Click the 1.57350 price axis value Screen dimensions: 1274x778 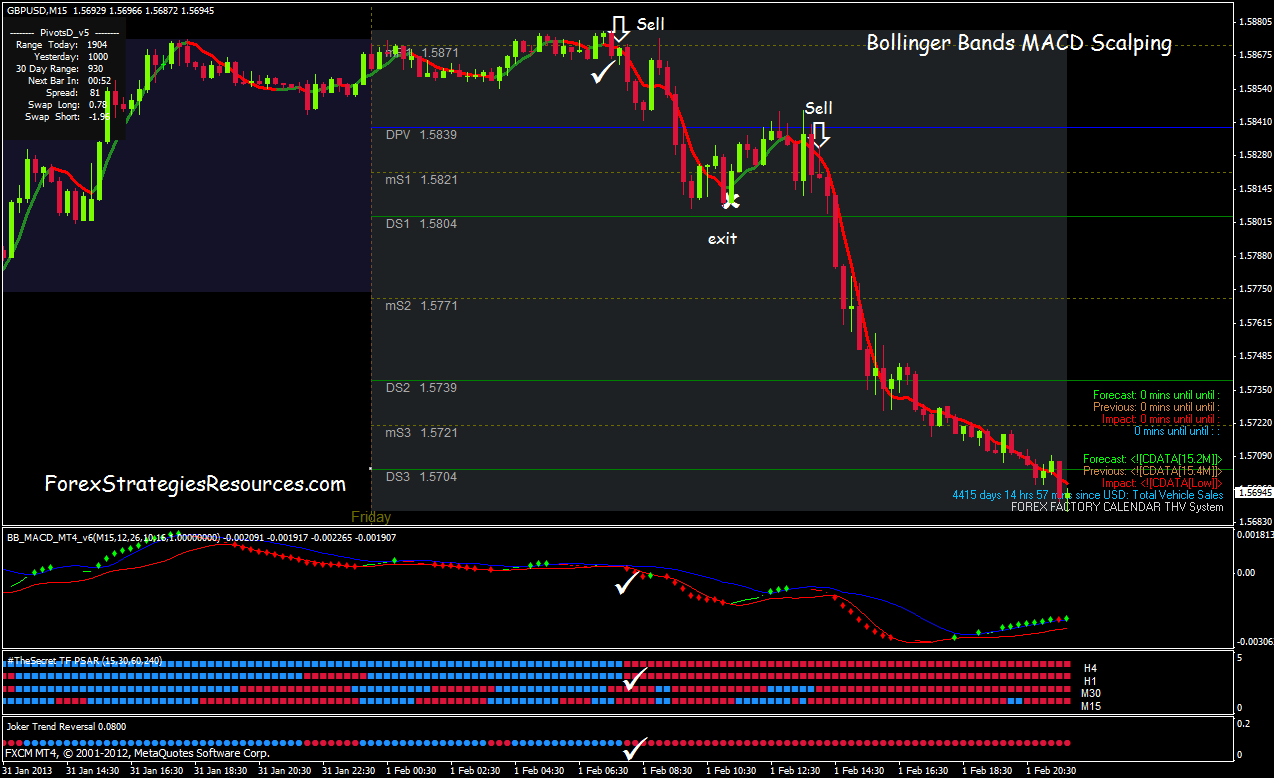coord(1254,389)
